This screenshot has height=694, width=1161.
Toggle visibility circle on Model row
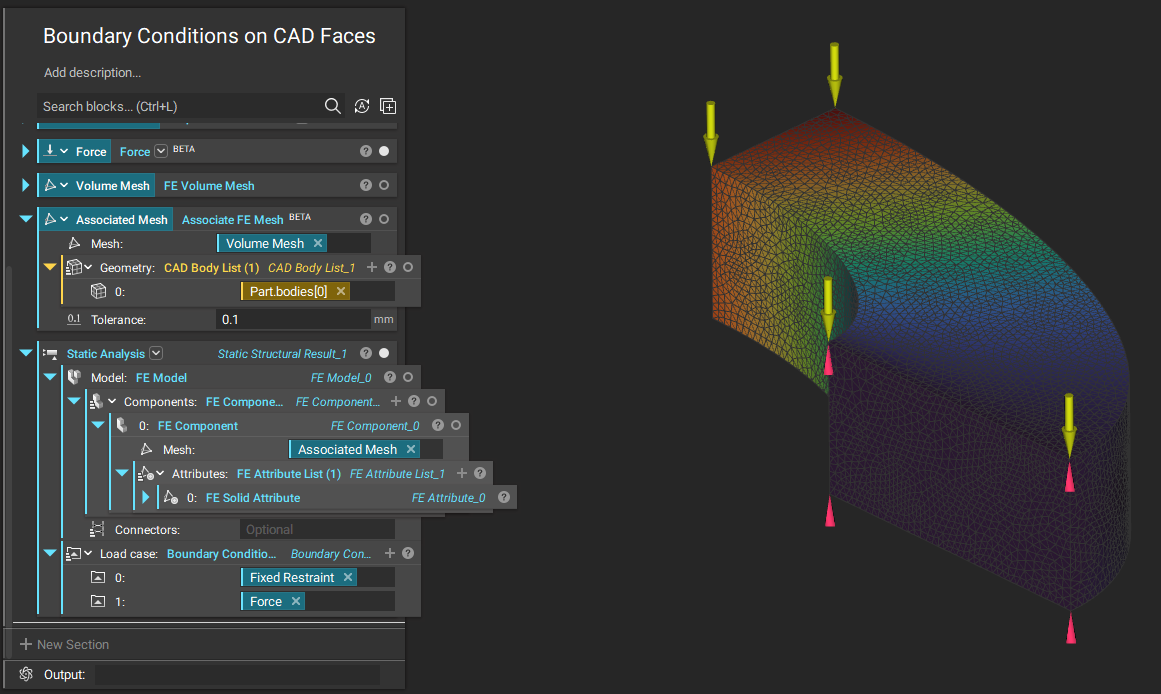pyautogui.click(x=408, y=377)
